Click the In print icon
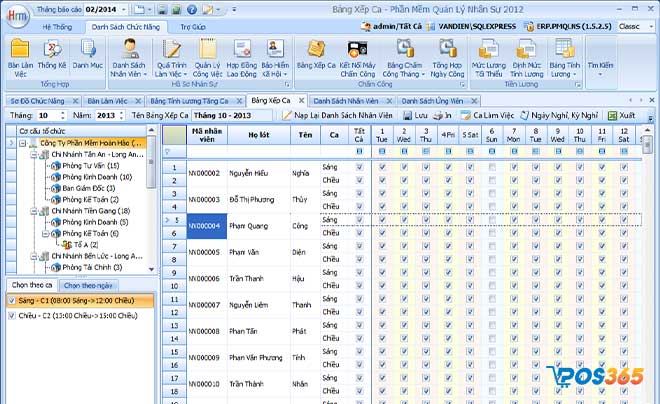Screen dimensions: 660x404 click(443, 115)
